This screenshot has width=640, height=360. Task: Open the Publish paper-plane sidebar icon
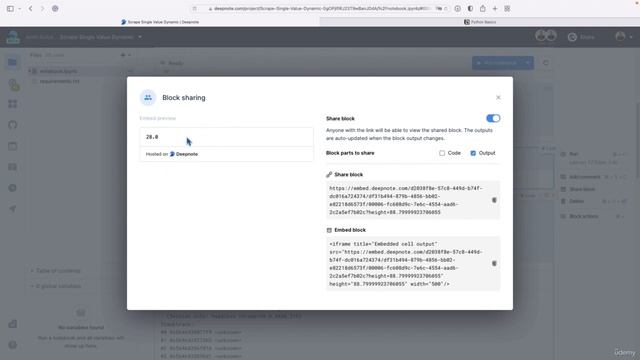click(13, 209)
